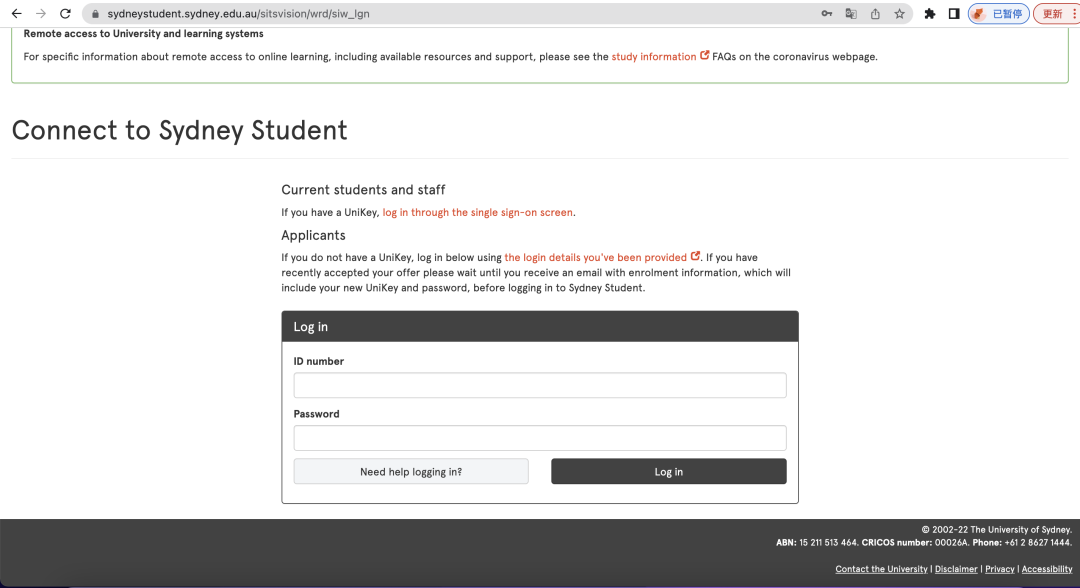Reload the page with the refresh icon
Image resolution: width=1080 pixels, height=588 pixels.
click(66, 14)
